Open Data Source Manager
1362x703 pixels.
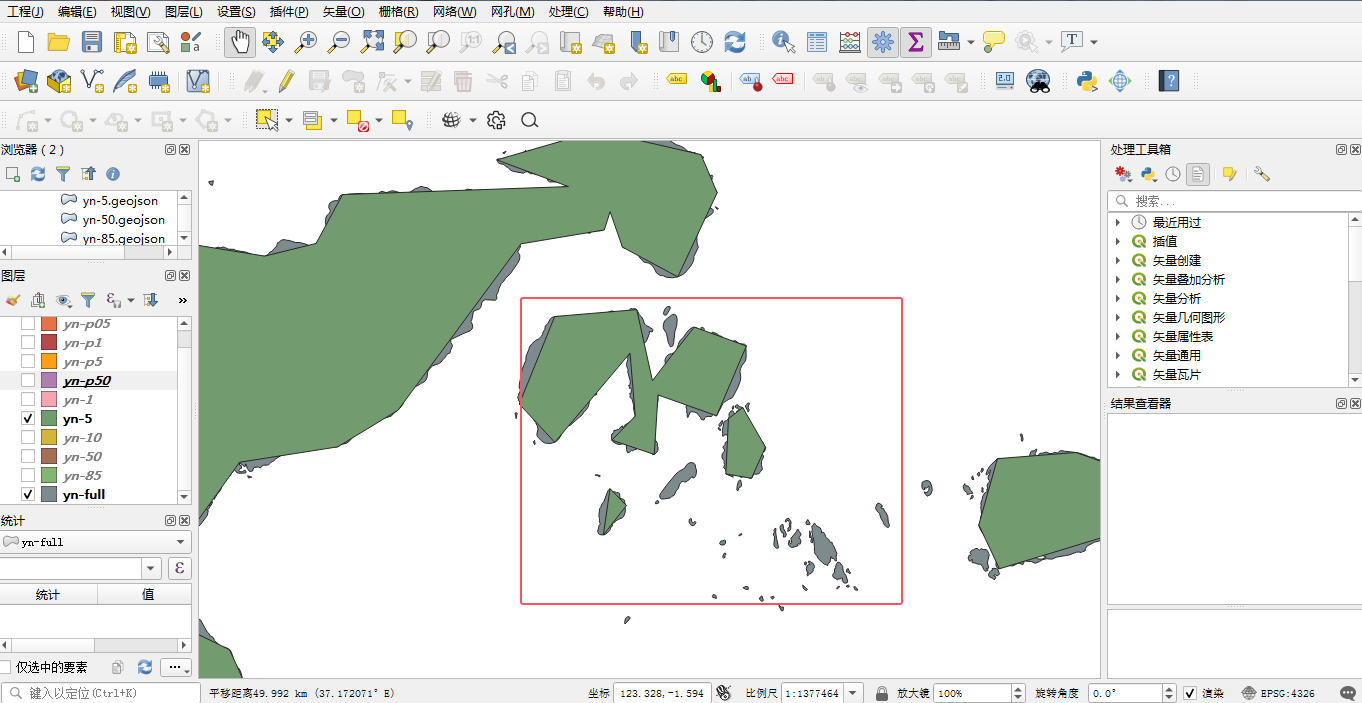[x=26, y=81]
